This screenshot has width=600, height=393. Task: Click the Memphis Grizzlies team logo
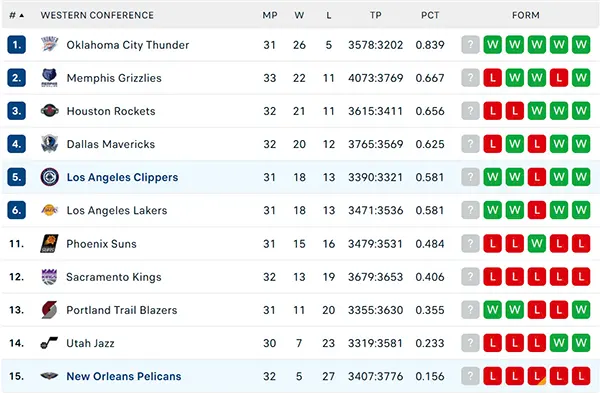pos(49,78)
